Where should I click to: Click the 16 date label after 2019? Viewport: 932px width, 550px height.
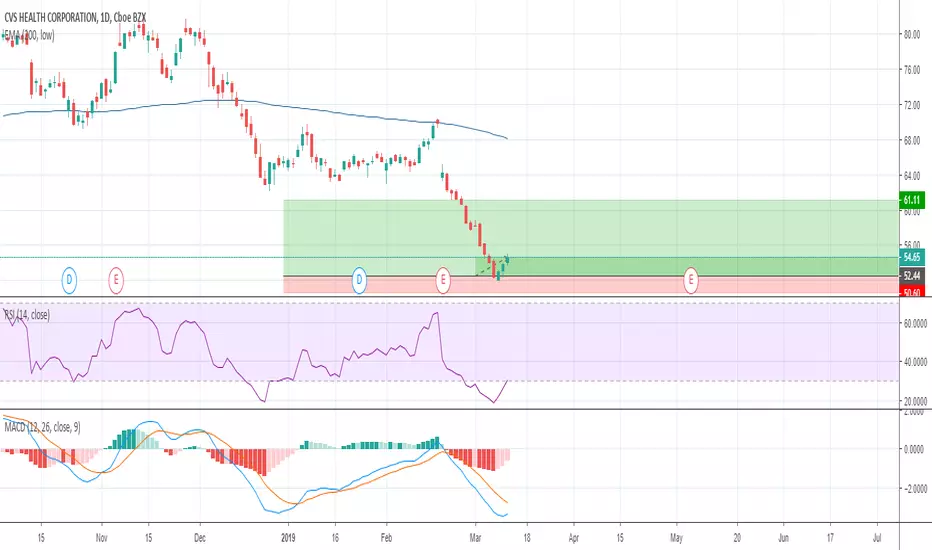pyautogui.click(x=335, y=538)
